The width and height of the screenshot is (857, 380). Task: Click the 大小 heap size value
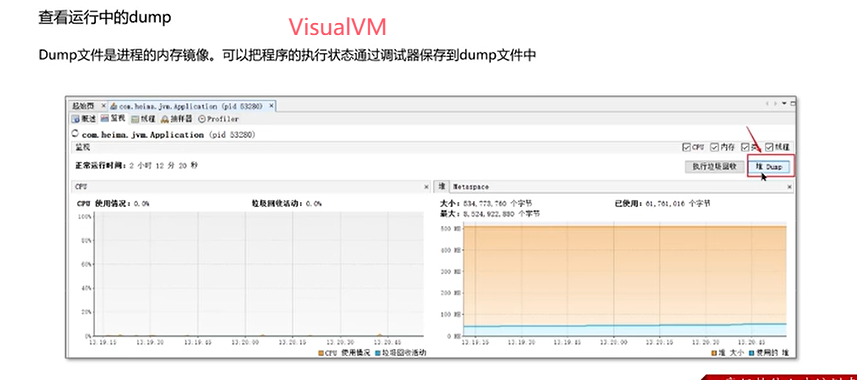(485, 203)
